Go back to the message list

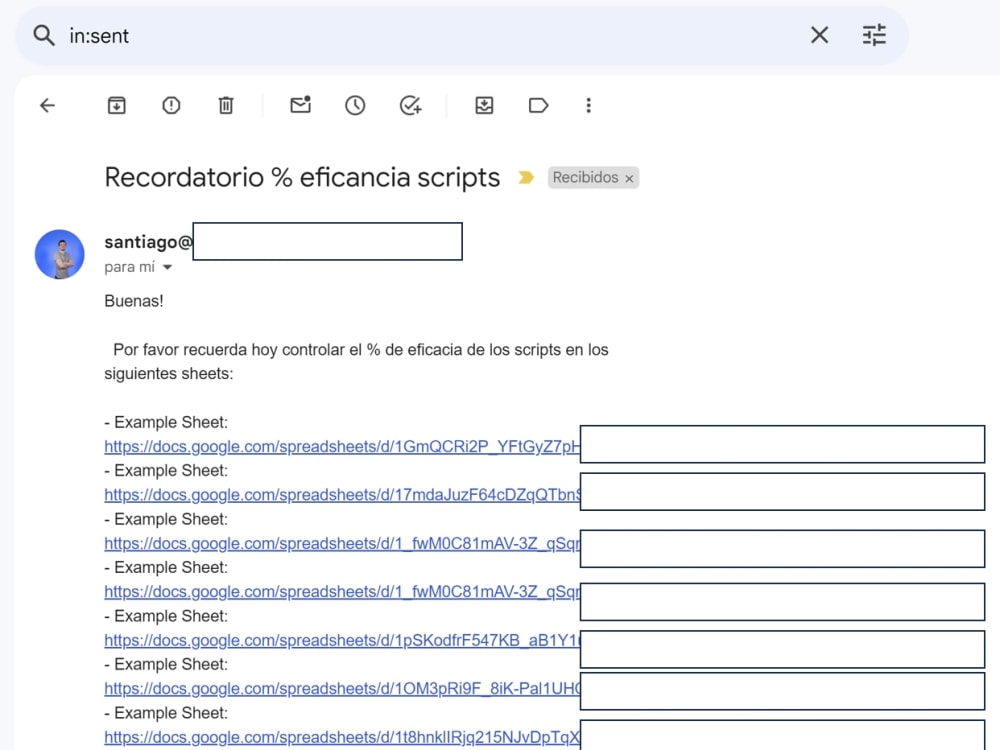coord(48,105)
